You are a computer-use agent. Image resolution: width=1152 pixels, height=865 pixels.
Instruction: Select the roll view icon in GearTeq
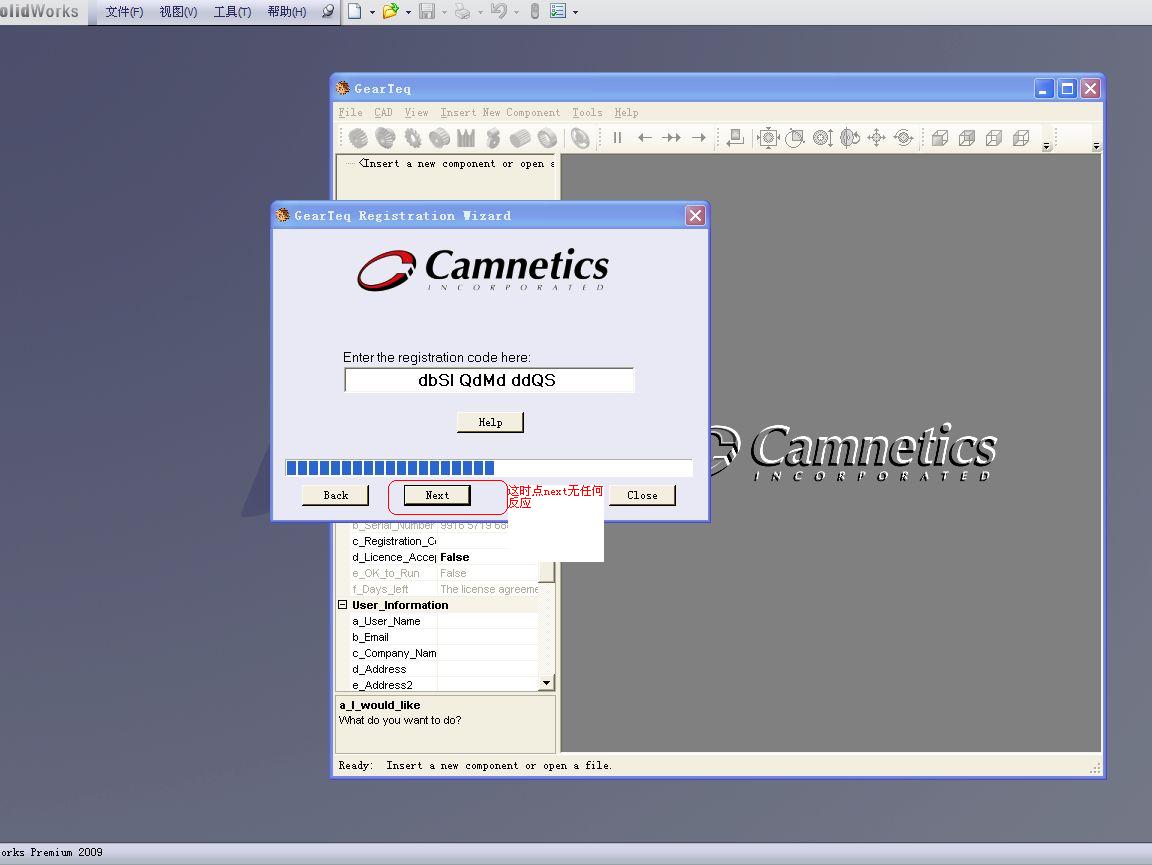pyautogui.click(x=904, y=137)
